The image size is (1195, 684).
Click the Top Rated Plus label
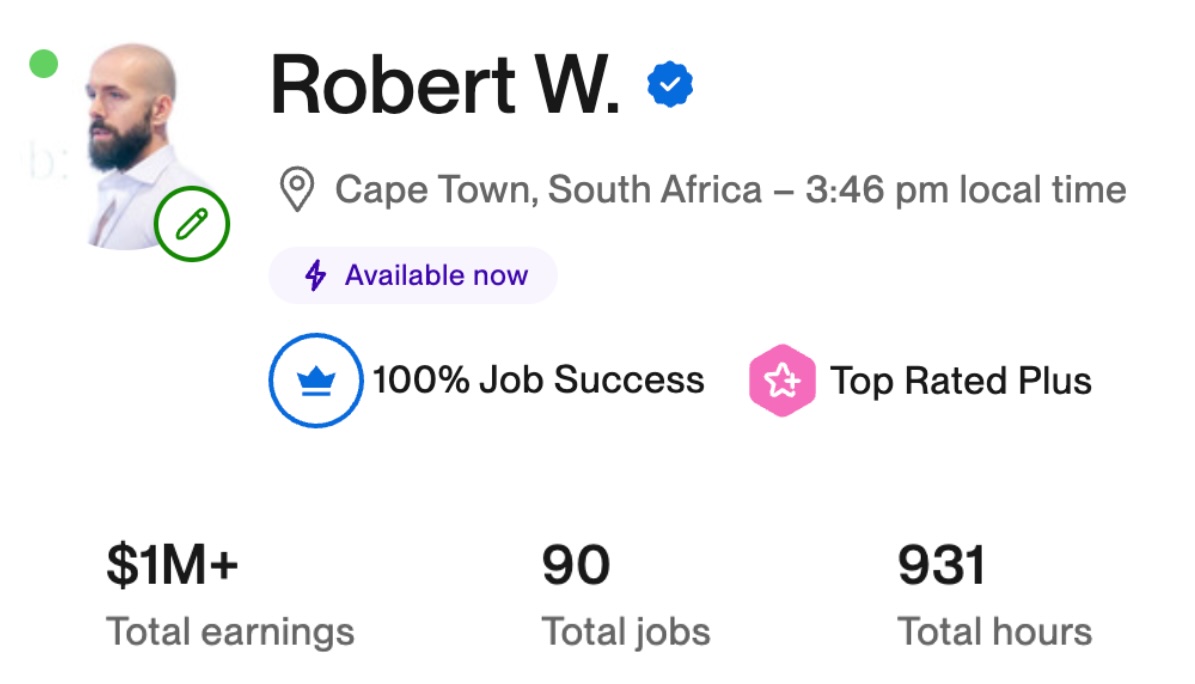click(x=960, y=381)
